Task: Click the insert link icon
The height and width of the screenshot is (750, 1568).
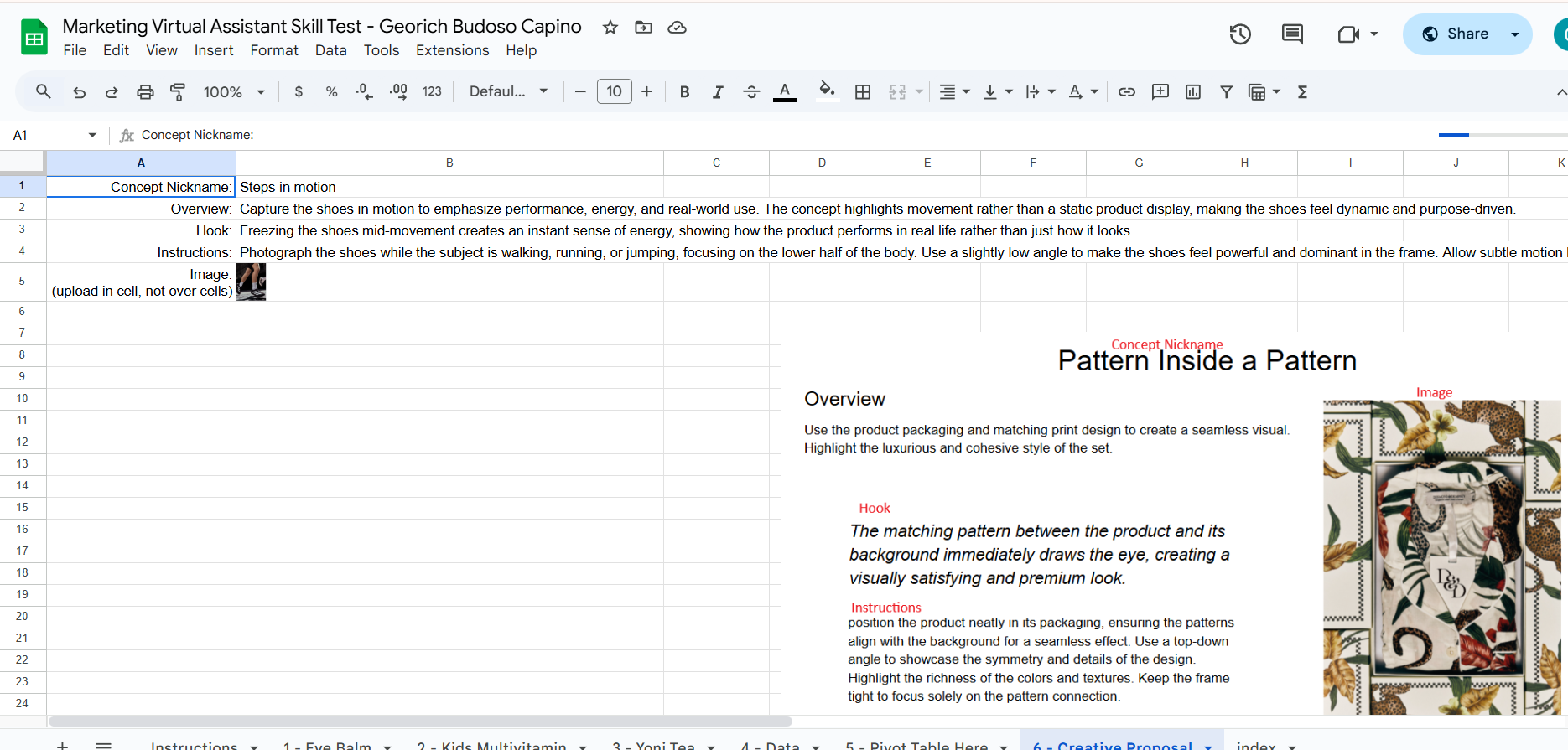Action: 1127,92
